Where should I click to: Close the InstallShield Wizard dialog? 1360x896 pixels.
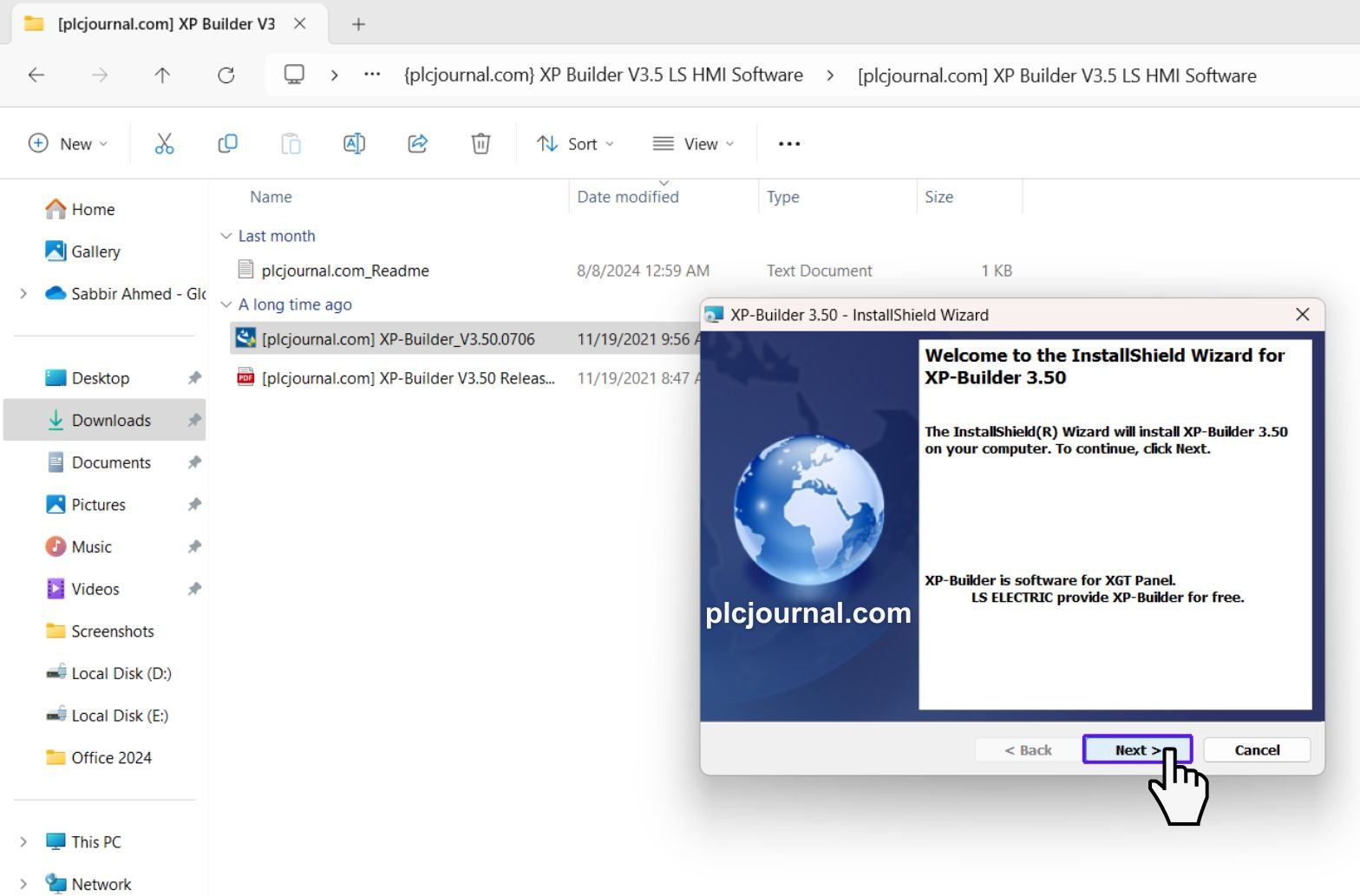click(x=1302, y=315)
